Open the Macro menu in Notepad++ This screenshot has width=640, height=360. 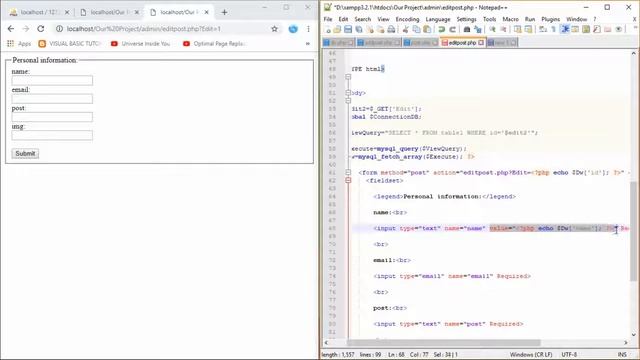(x=510, y=19)
